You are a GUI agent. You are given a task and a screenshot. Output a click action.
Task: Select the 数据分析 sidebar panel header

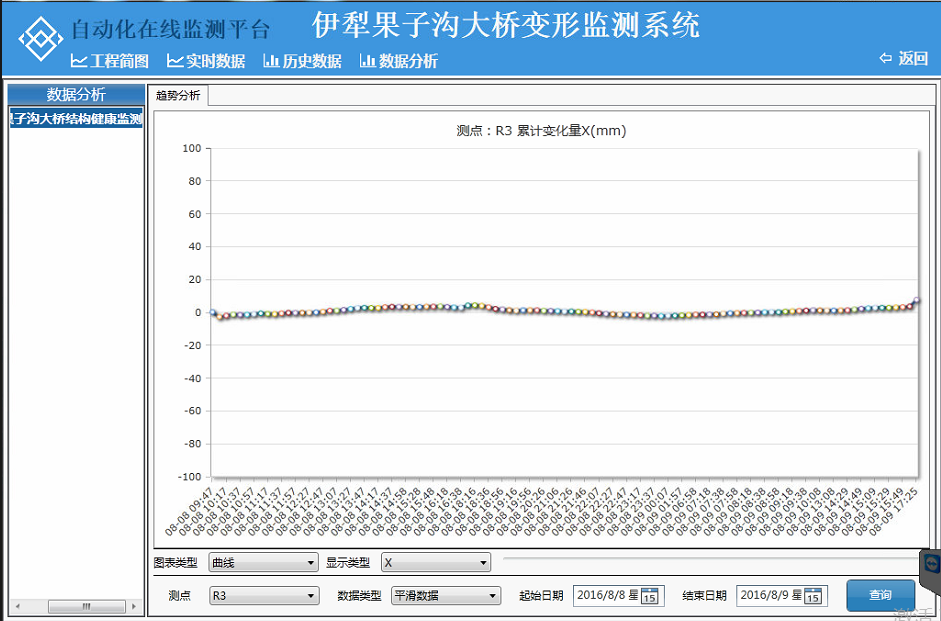coord(76,95)
